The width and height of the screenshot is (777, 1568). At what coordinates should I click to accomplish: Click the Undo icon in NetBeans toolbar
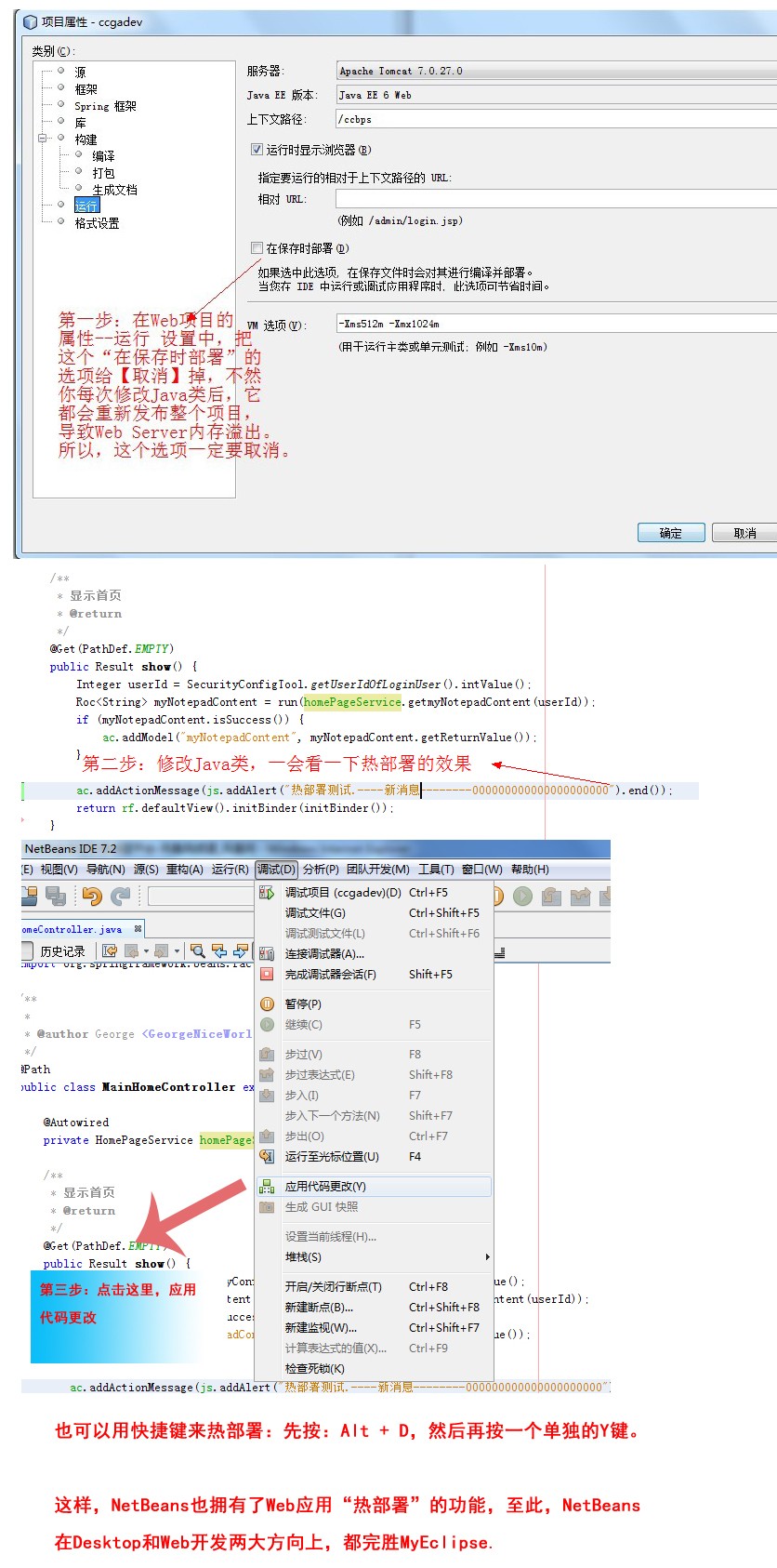click(91, 896)
